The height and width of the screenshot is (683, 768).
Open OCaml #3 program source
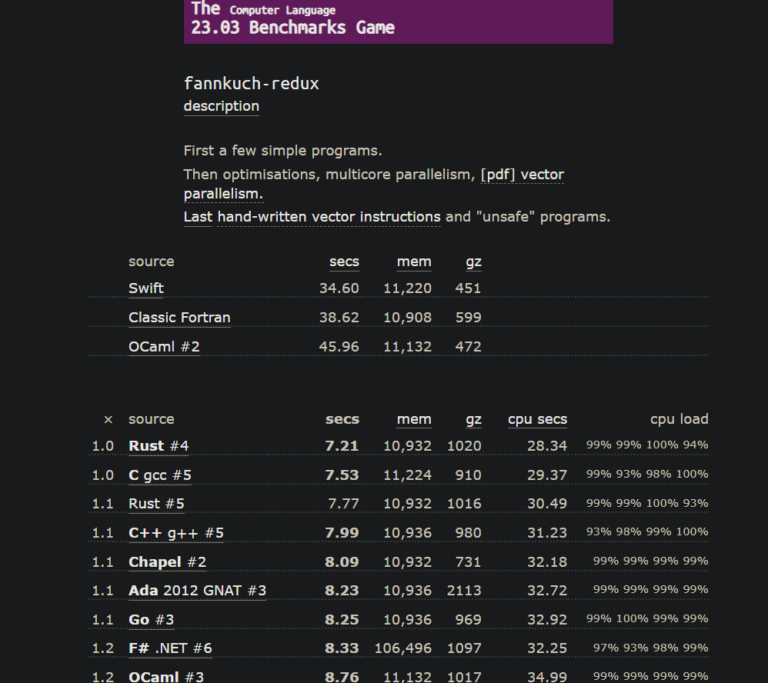click(166, 677)
